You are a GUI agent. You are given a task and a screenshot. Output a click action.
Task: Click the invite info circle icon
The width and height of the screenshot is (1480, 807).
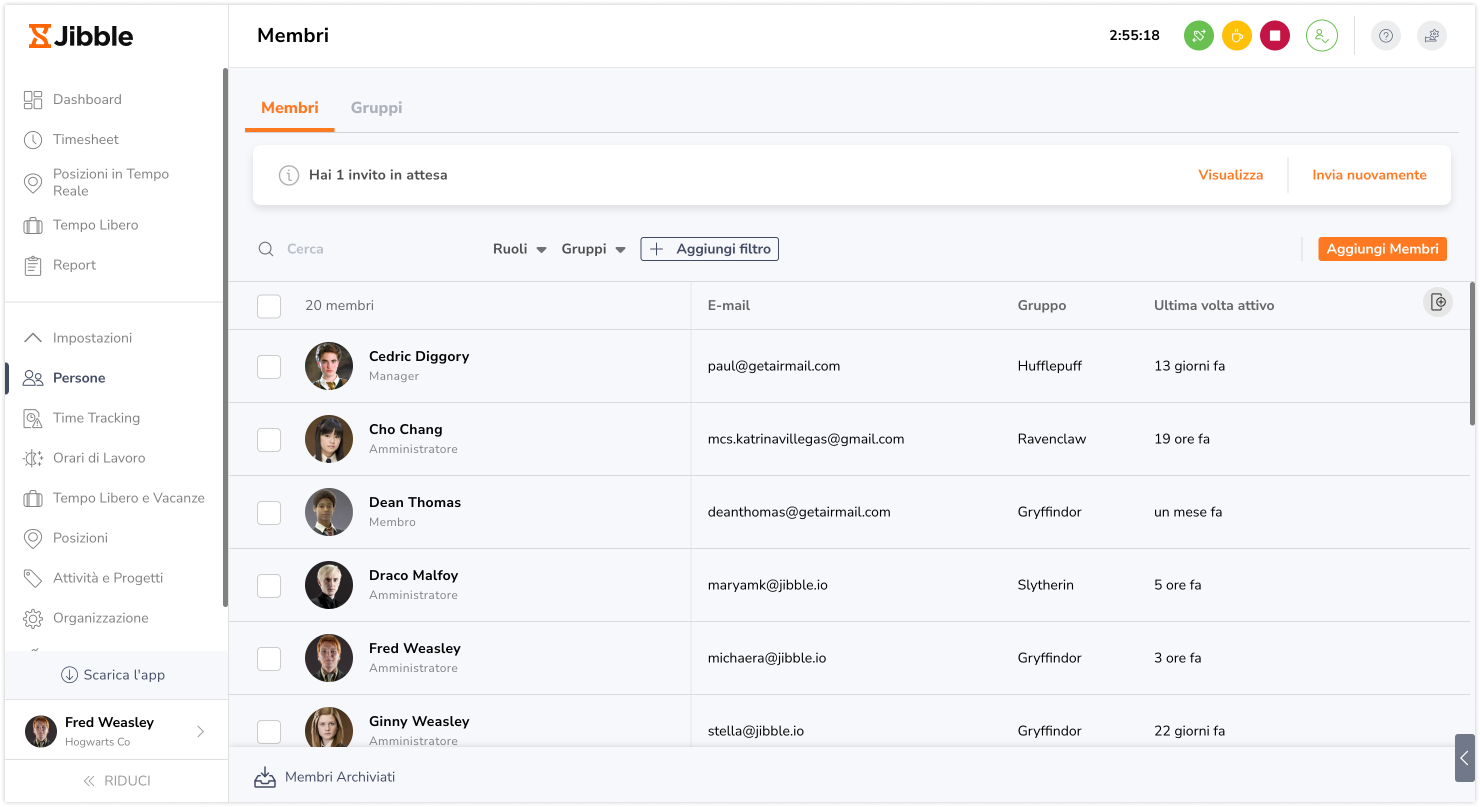tap(289, 175)
